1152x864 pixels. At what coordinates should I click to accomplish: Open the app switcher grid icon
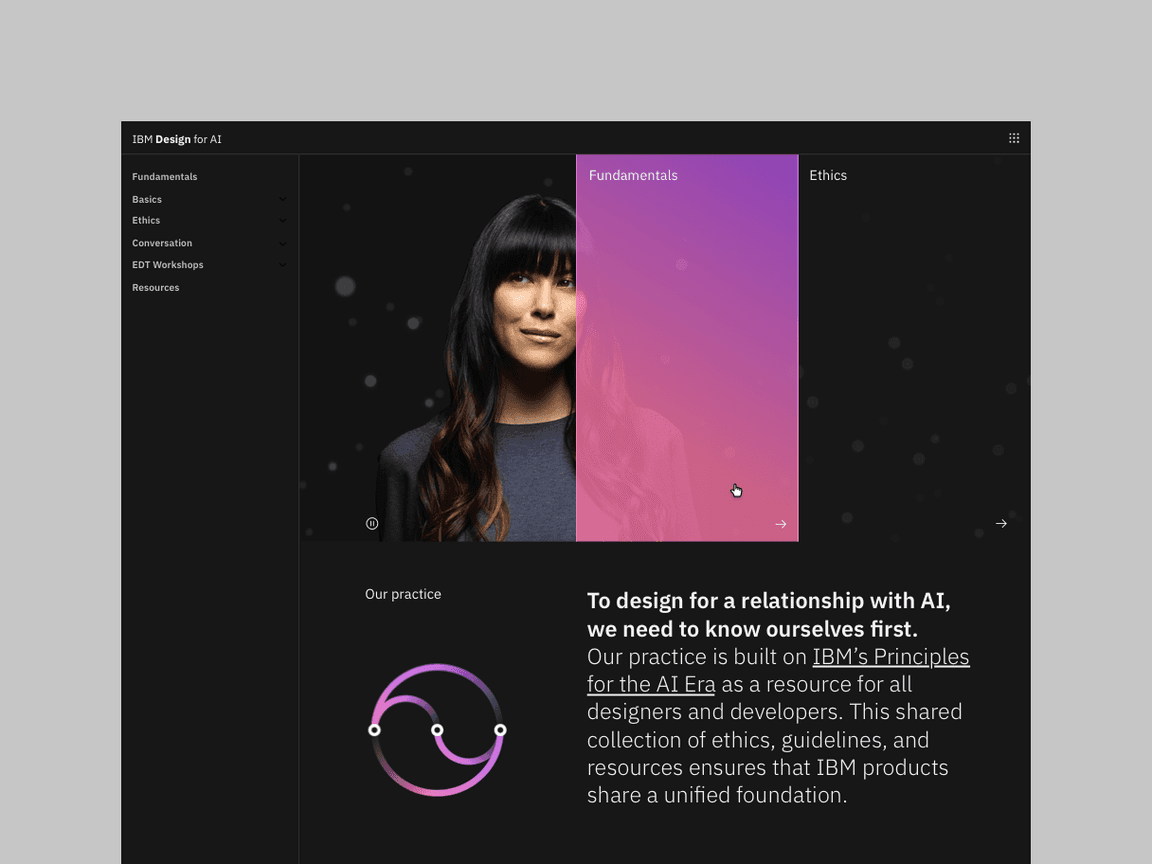click(x=1014, y=139)
